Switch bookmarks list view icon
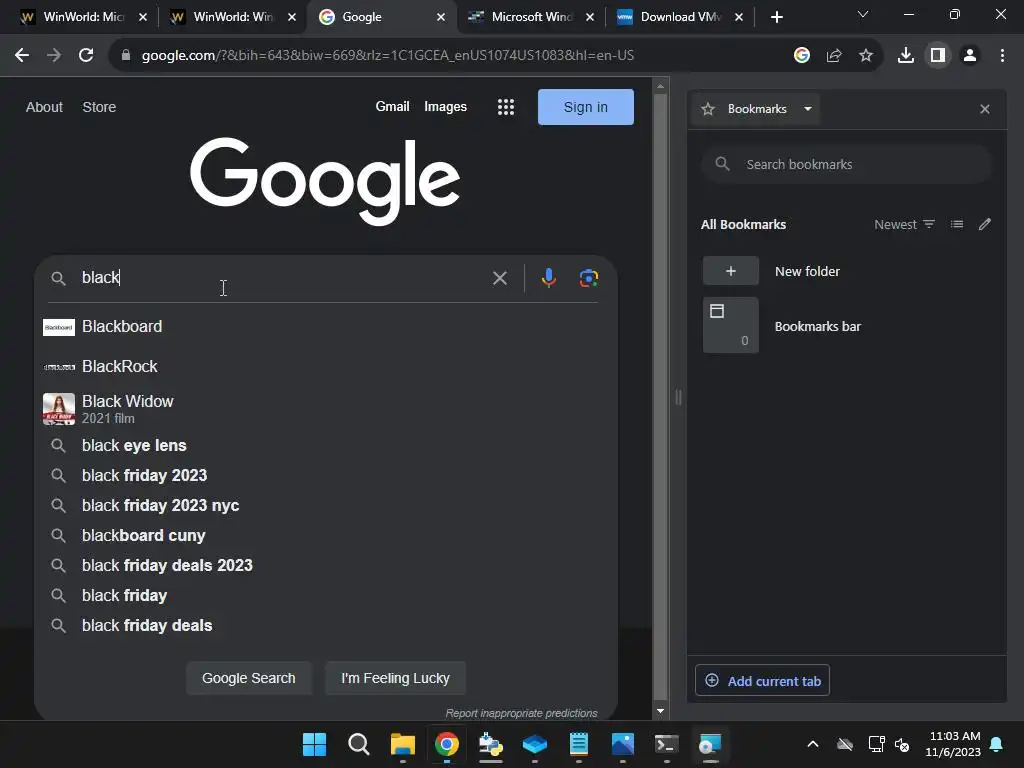This screenshot has height=768, width=1024. [x=957, y=224]
